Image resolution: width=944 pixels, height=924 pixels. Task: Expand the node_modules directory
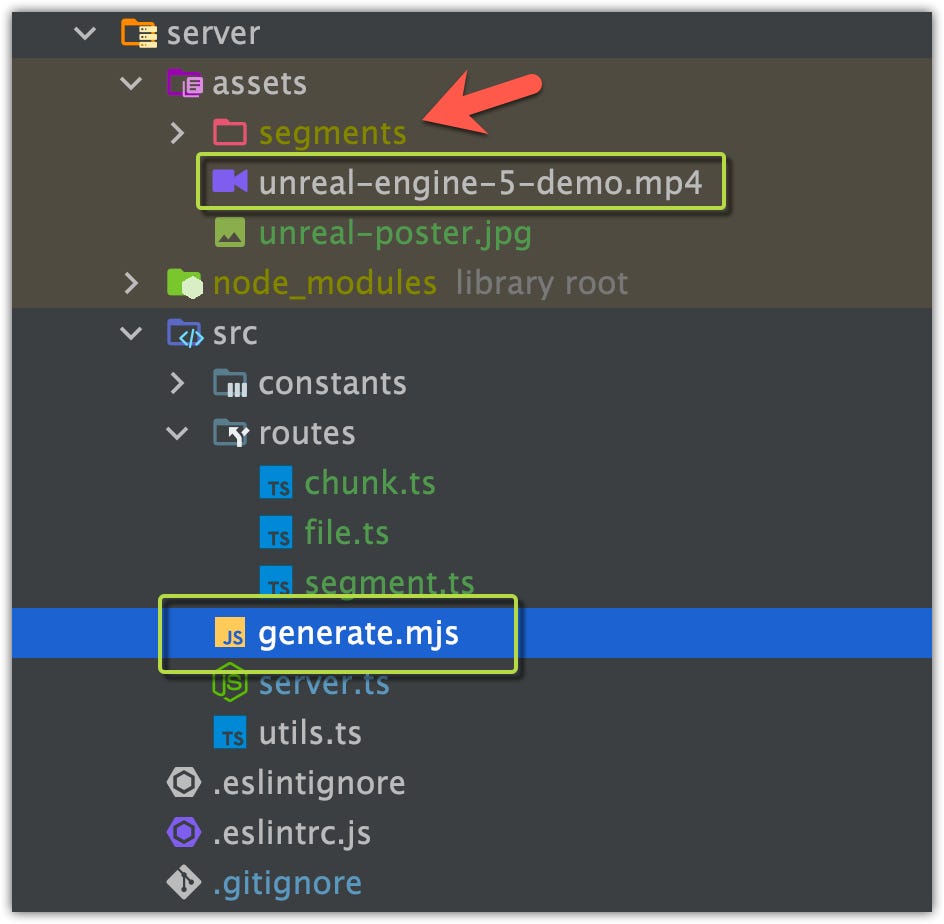click(131, 282)
